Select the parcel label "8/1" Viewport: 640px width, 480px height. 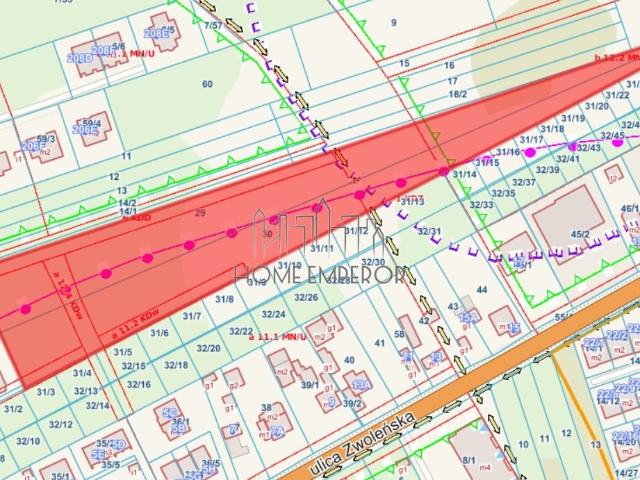point(469,460)
